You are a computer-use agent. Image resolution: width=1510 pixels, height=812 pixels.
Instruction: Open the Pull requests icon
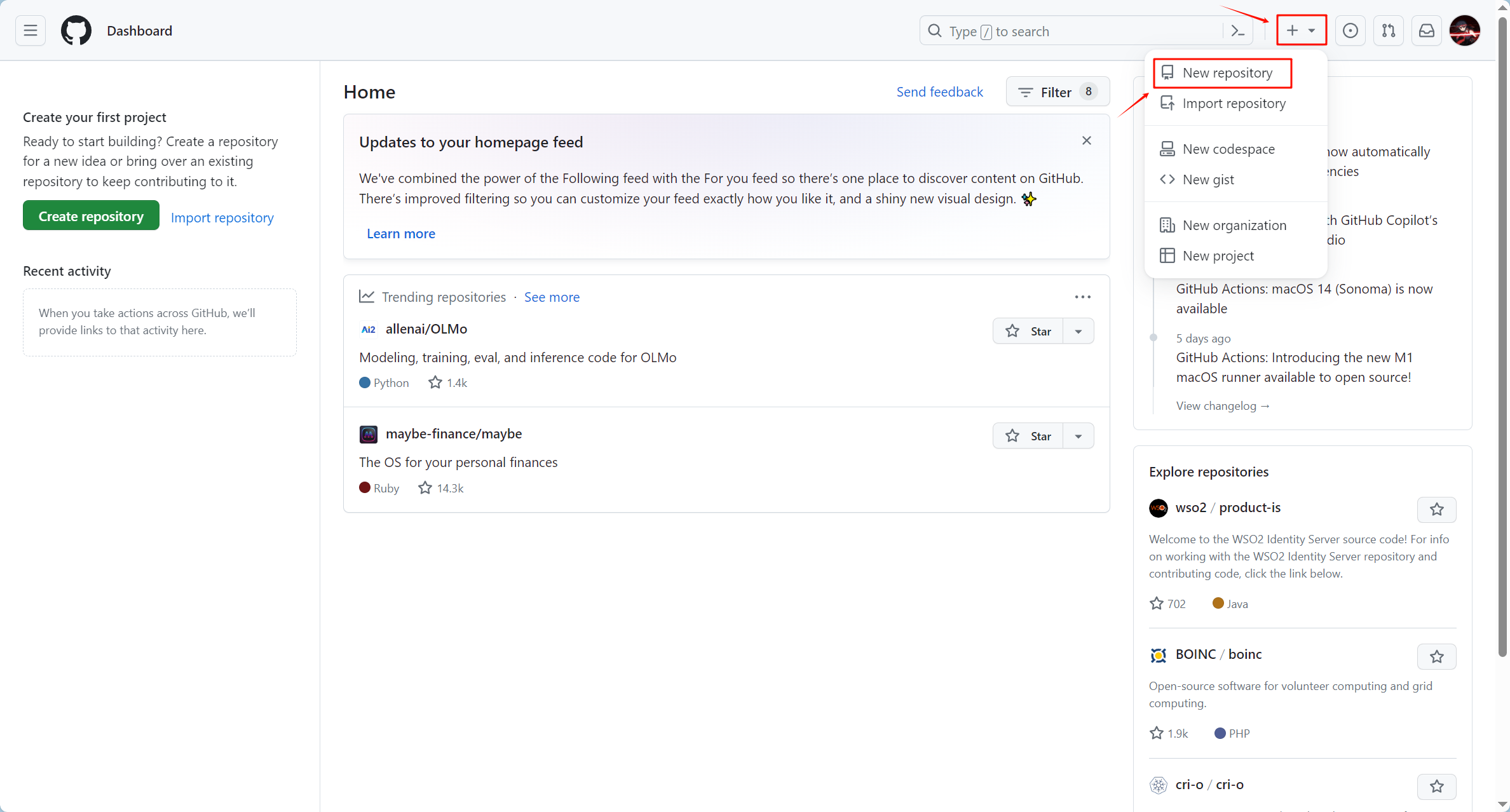(1389, 30)
